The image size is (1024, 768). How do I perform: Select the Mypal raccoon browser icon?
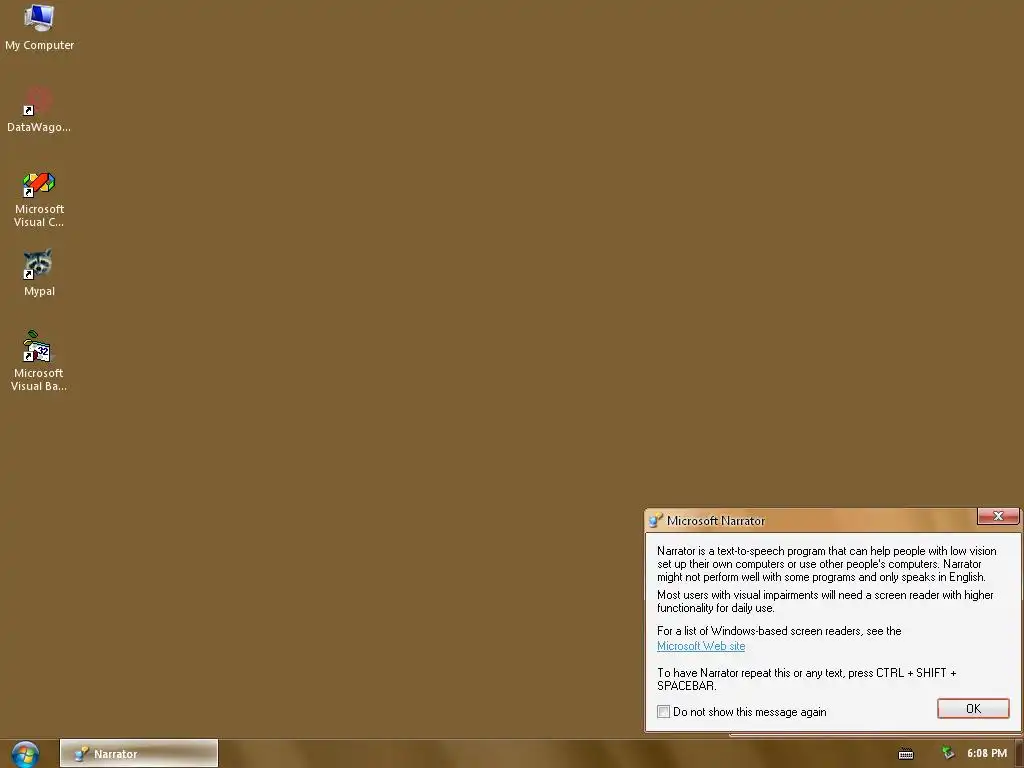coord(39,273)
